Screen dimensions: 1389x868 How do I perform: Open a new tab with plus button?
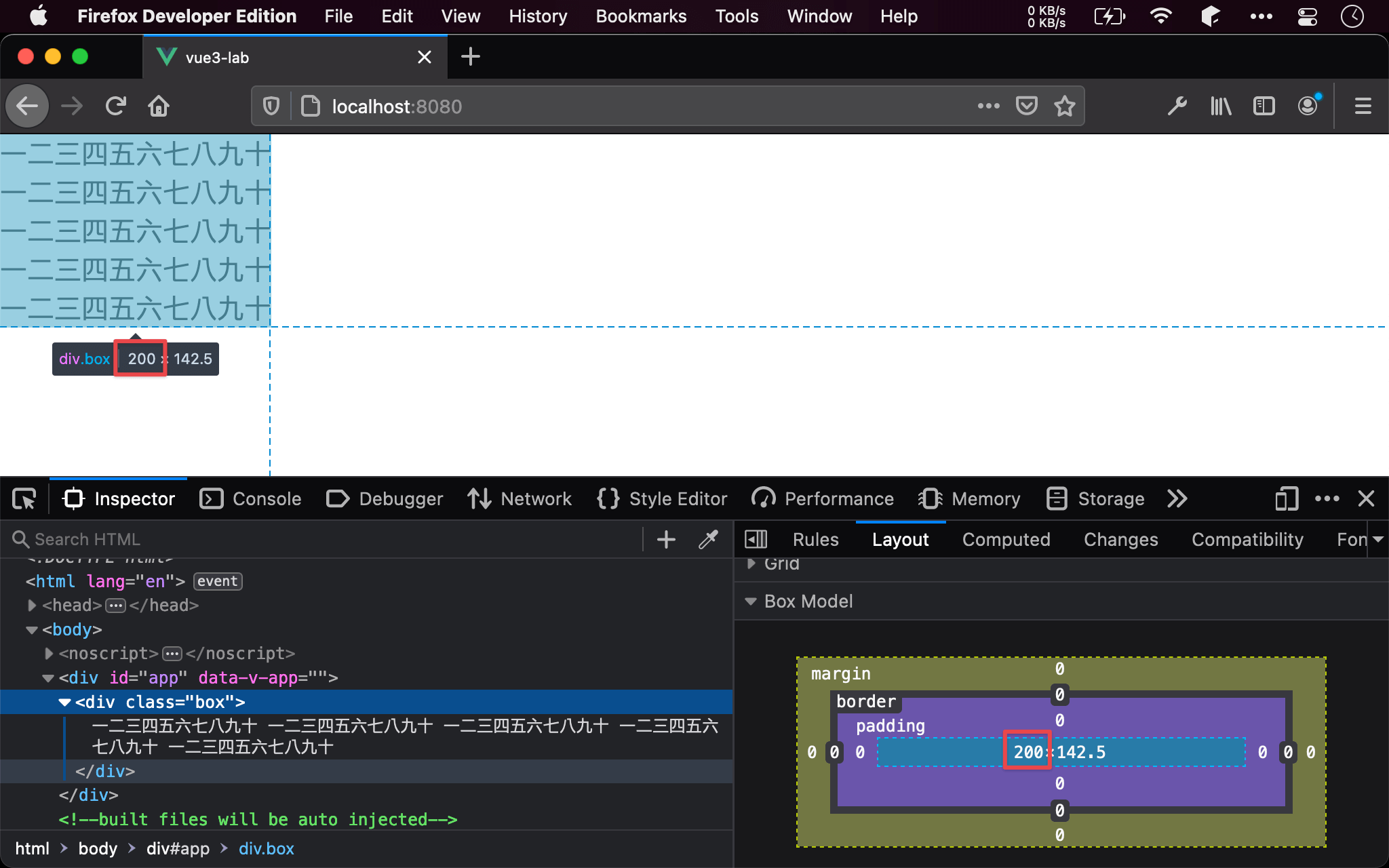click(471, 57)
